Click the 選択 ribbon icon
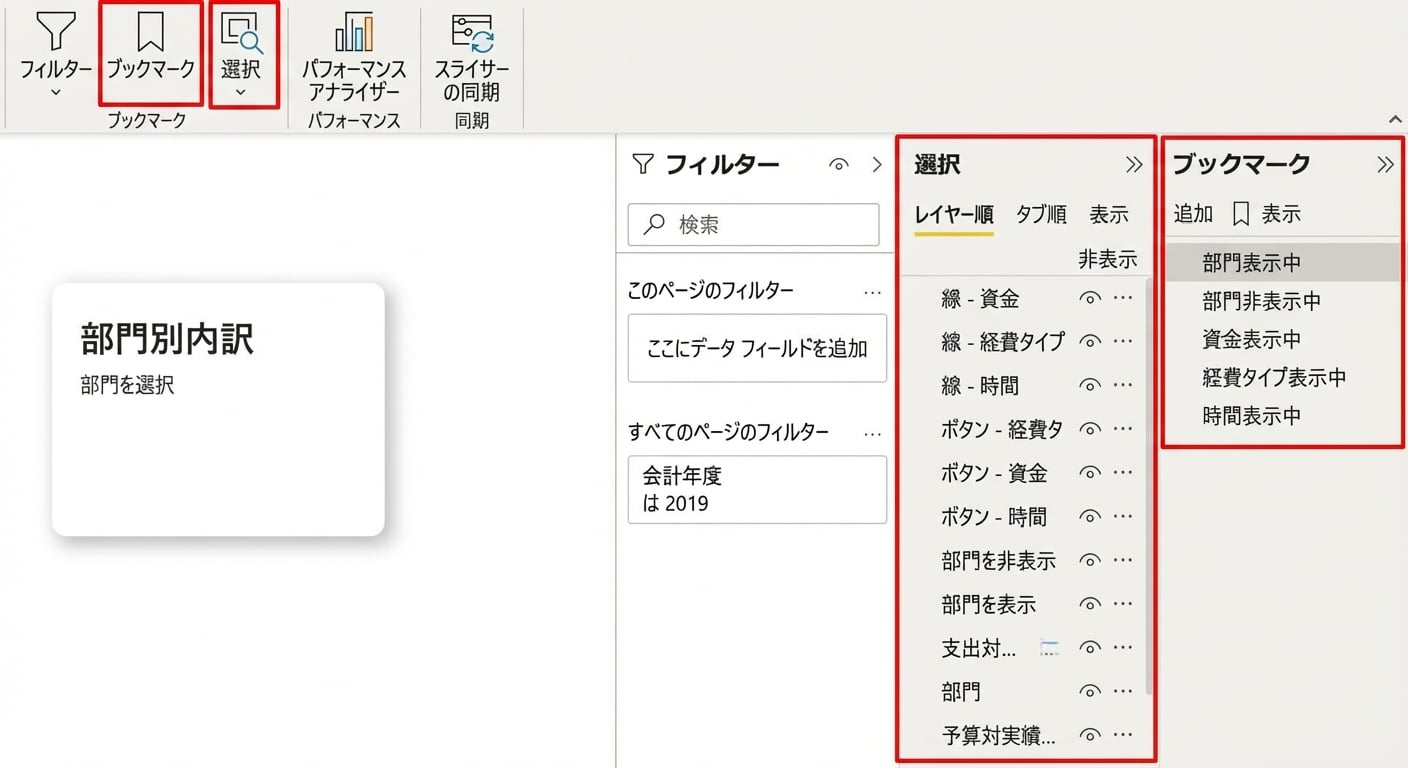The width and height of the screenshot is (1408, 768). point(241,33)
